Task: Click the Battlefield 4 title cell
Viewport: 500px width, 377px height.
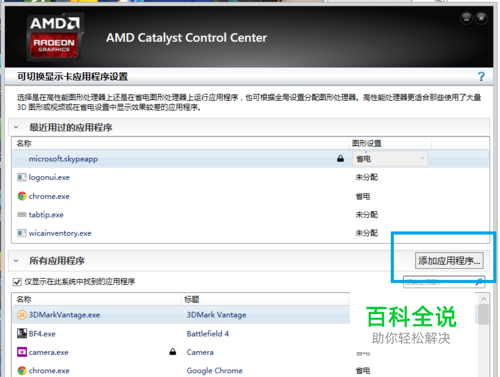Action: click(208, 334)
